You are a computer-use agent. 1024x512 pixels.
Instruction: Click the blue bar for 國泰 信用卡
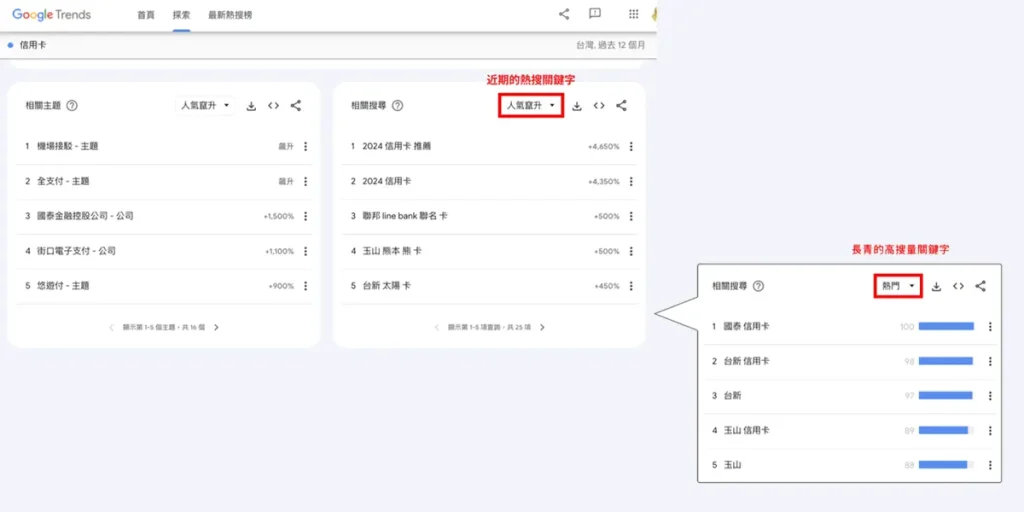coord(946,326)
